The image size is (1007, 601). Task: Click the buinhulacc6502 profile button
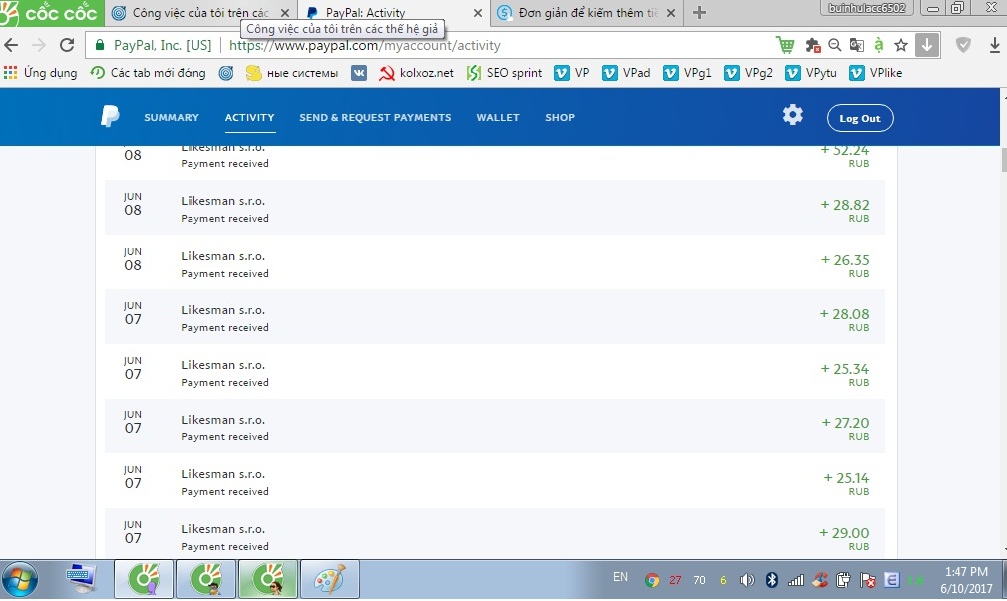[867, 8]
